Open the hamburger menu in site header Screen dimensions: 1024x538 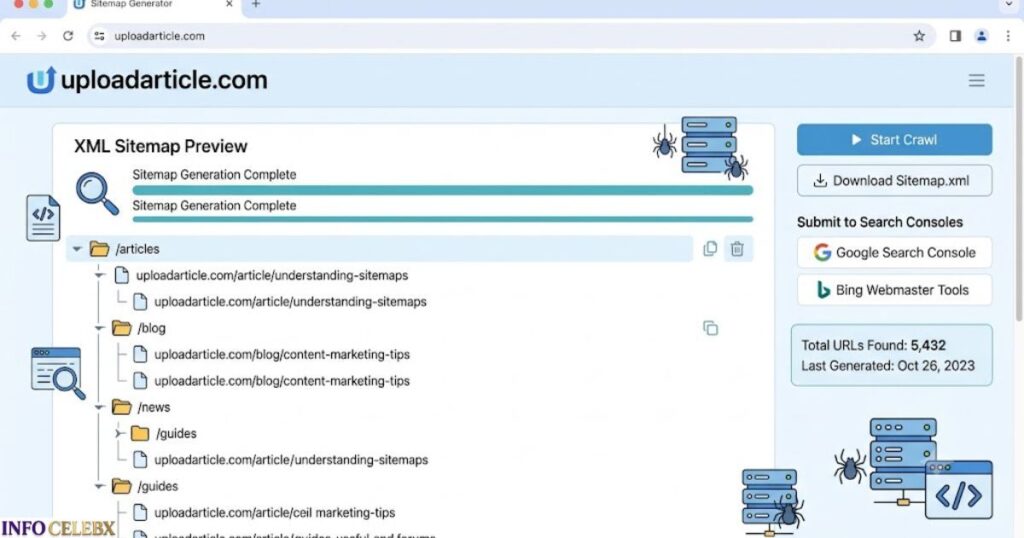tap(976, 80)
